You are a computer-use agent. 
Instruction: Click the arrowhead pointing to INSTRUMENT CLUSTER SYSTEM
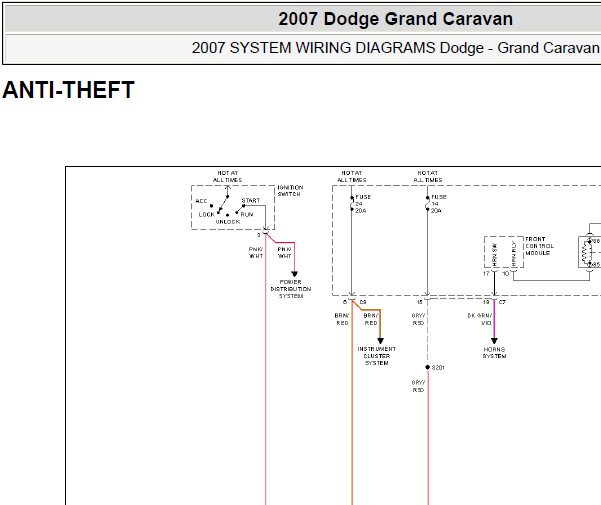pos(380,341)
